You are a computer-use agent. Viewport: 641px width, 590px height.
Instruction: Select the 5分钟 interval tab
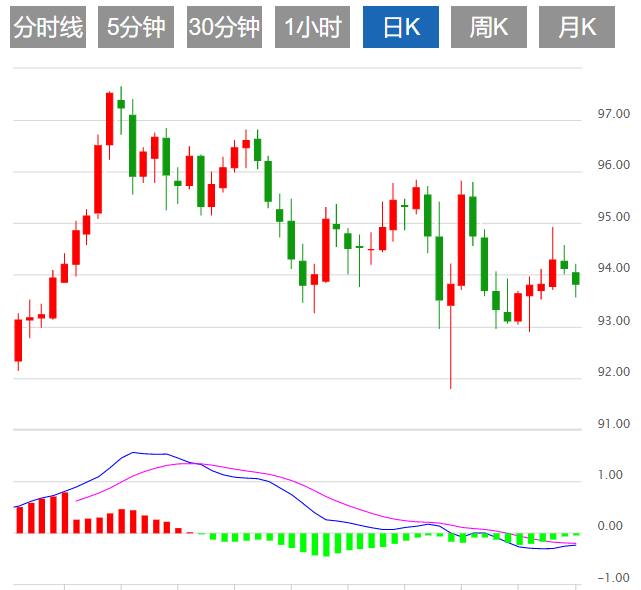tap(136, 27)
